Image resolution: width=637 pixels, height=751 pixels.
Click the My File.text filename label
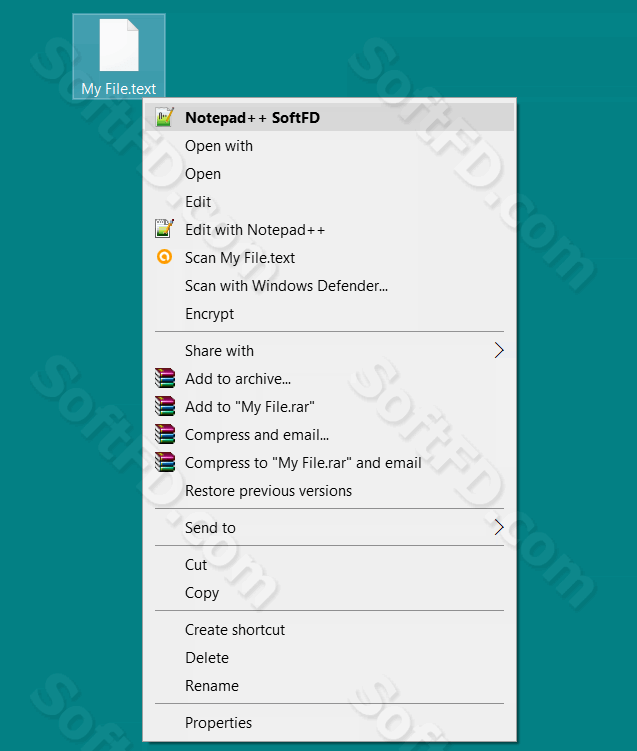coord(119,89)
